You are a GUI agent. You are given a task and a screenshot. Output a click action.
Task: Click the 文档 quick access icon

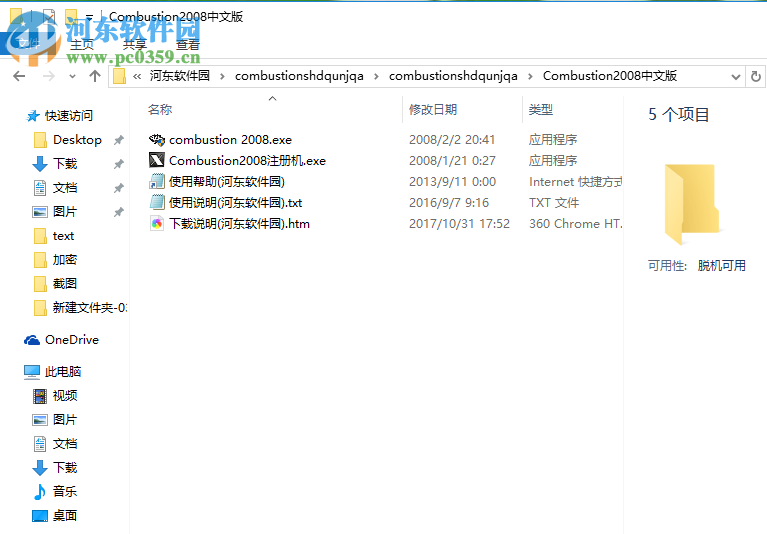pyautogui.click(x=40, y=188)
